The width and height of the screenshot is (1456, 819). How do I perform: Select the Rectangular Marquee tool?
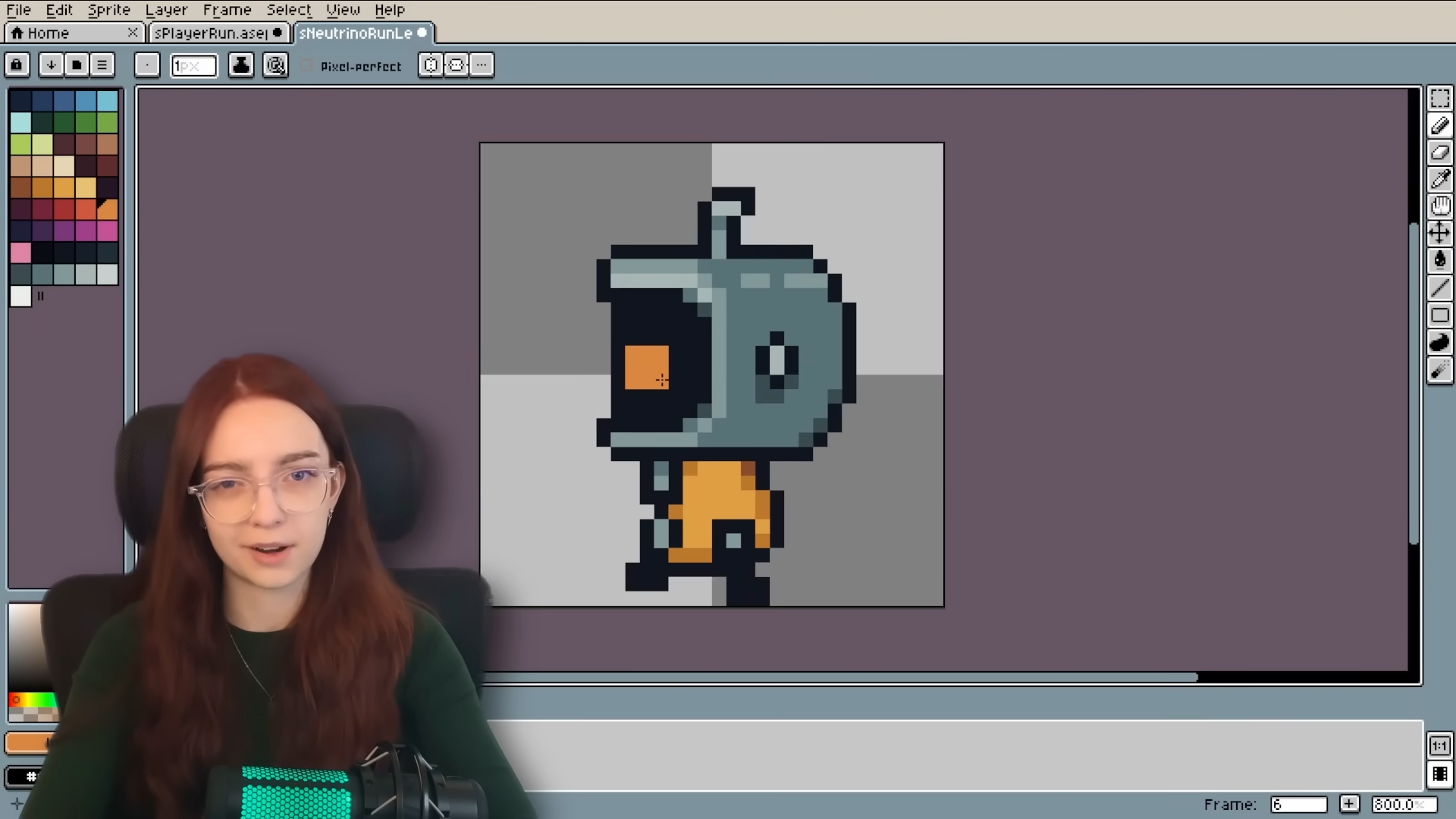1439,99
